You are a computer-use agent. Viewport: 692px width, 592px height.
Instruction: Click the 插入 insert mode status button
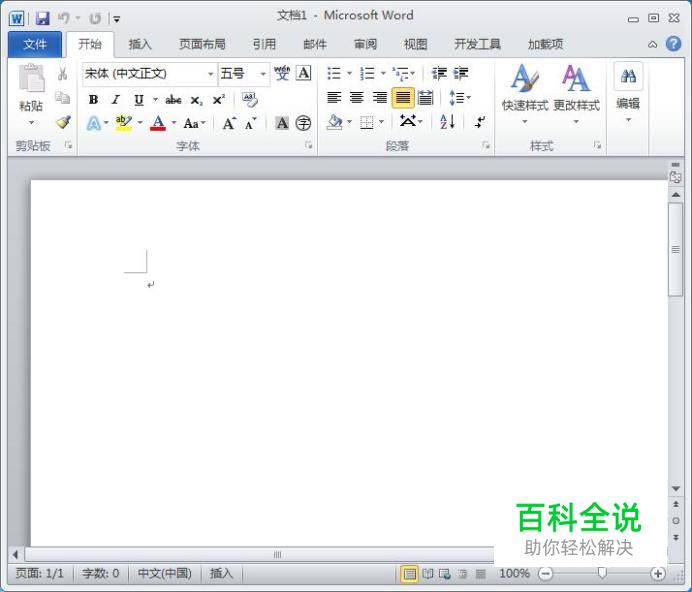pos(221,573)
